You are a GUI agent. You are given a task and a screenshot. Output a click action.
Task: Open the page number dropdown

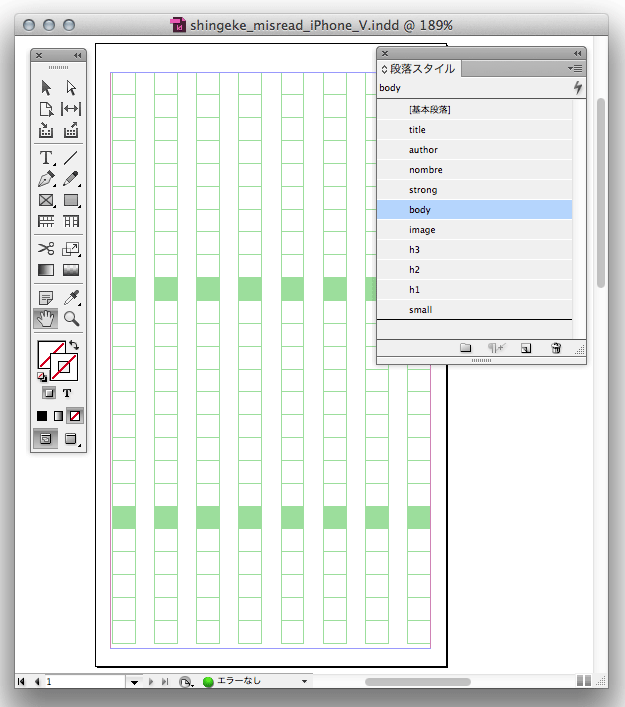133,681
